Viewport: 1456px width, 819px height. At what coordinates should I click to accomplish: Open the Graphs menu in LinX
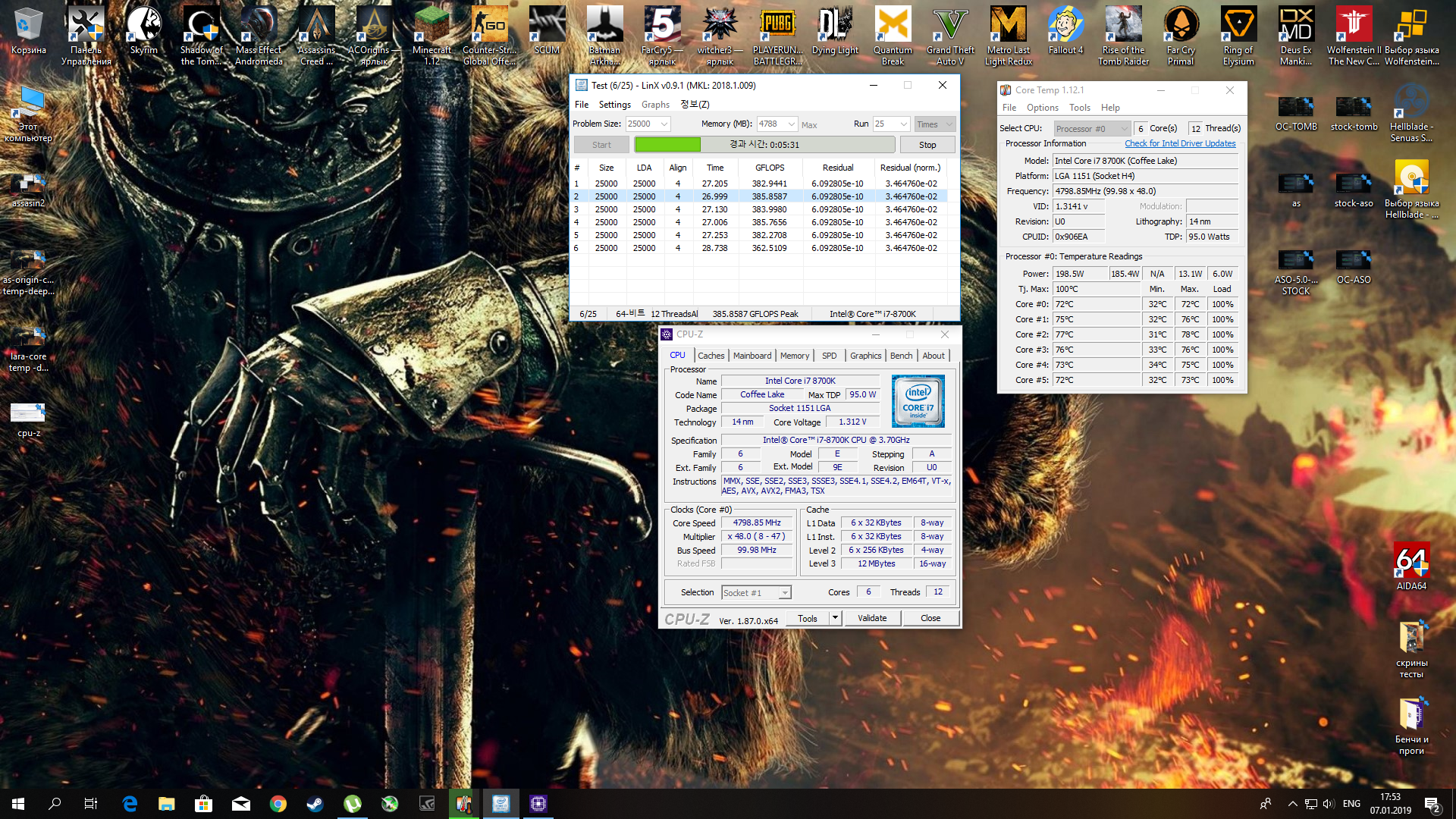pos(655,105)
